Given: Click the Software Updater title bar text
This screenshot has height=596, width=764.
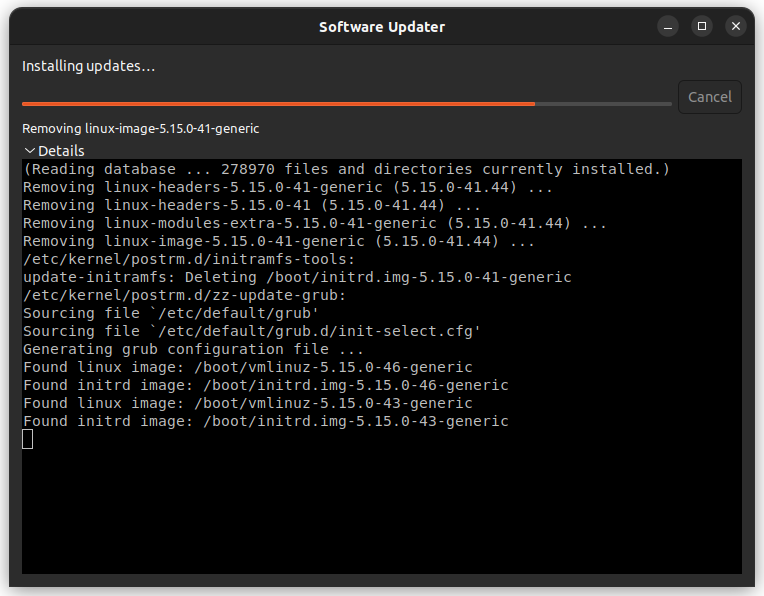Looking at the screenshot, I should pyautogui.click(x=382, y=27).
